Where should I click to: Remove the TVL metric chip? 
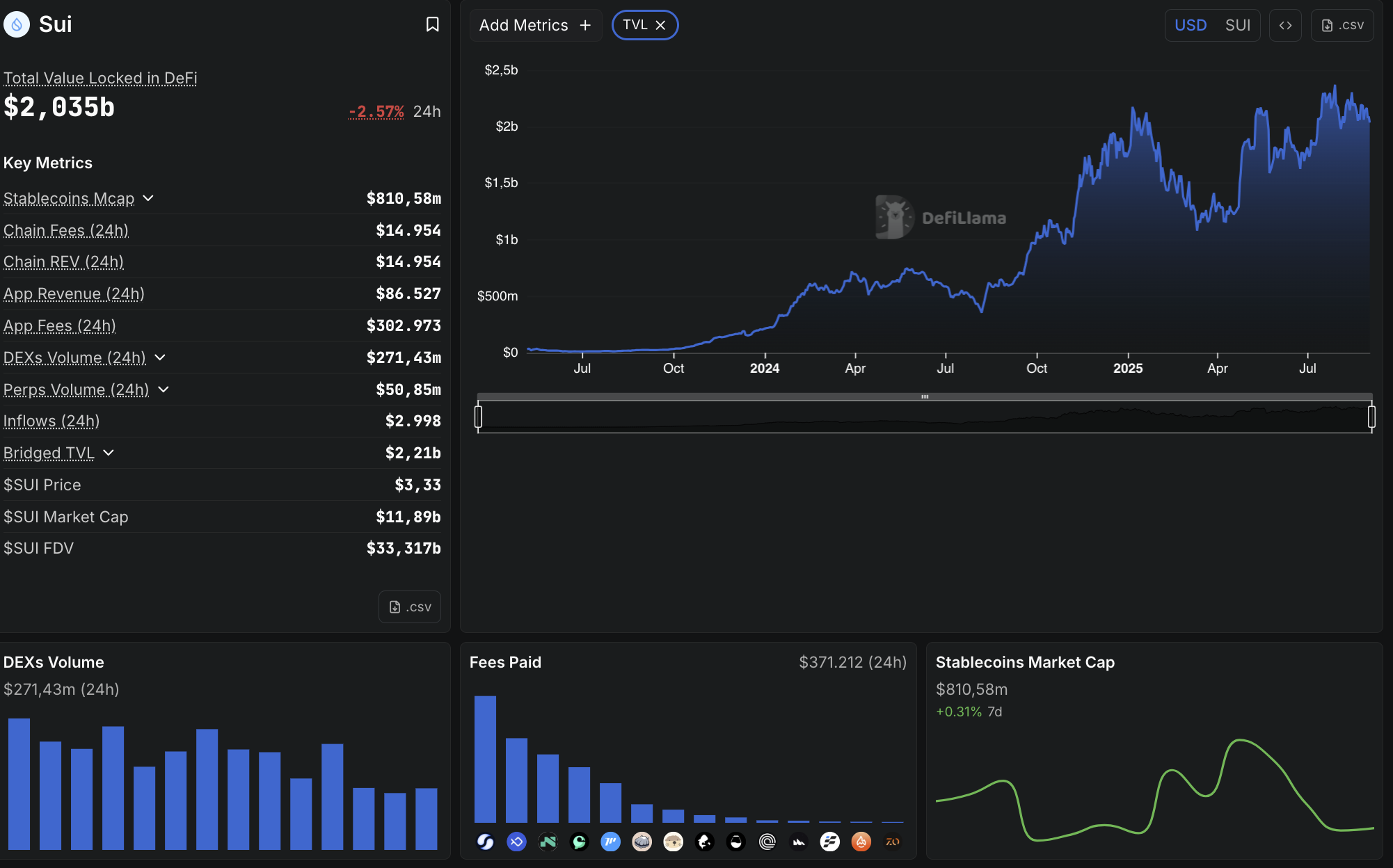[x=660, y=25]
